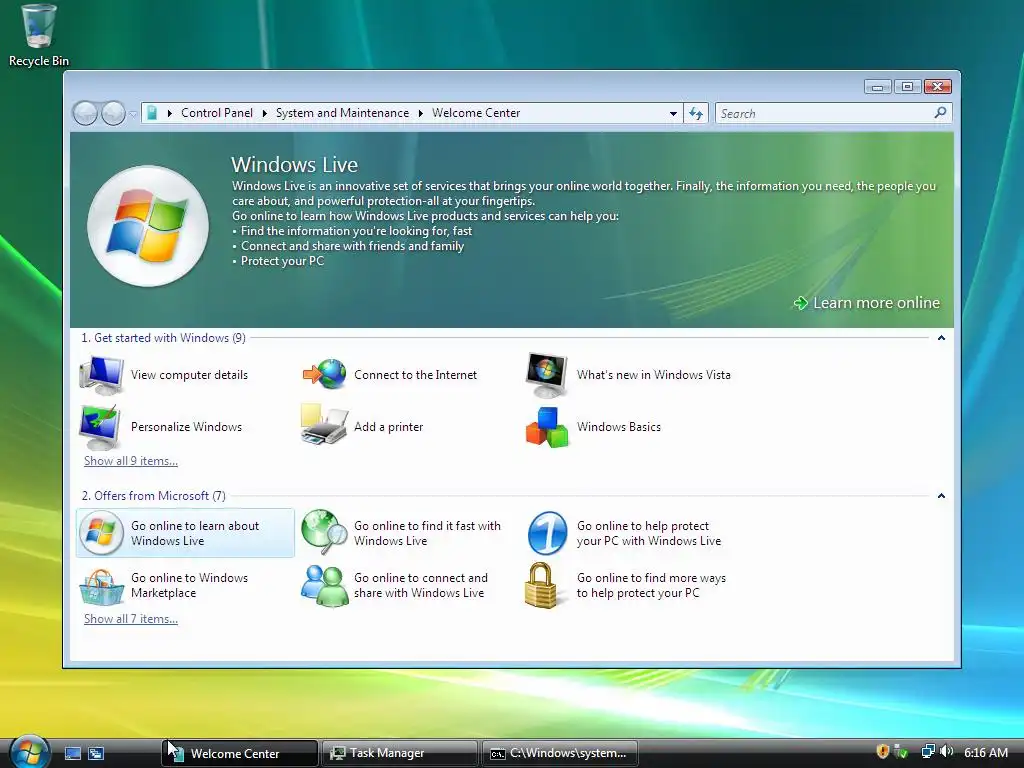Screen dimensions: 1024x768
Task: Click Control Panel in the breadcrumb
Action: point(217,113)
